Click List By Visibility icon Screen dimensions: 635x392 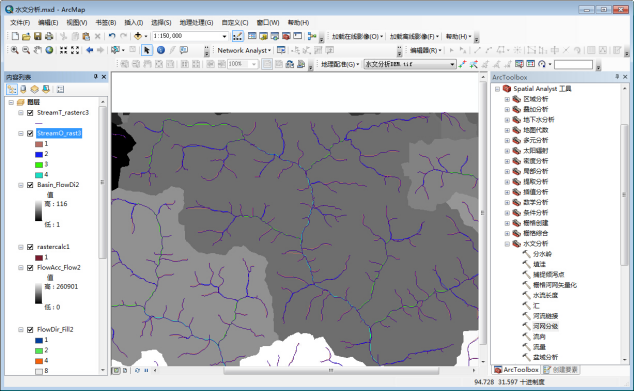[35, 89]
